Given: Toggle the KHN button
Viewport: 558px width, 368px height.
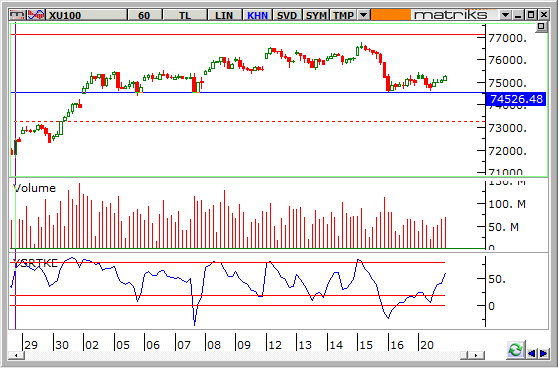Looking at the screenshot, I should 257,15.
